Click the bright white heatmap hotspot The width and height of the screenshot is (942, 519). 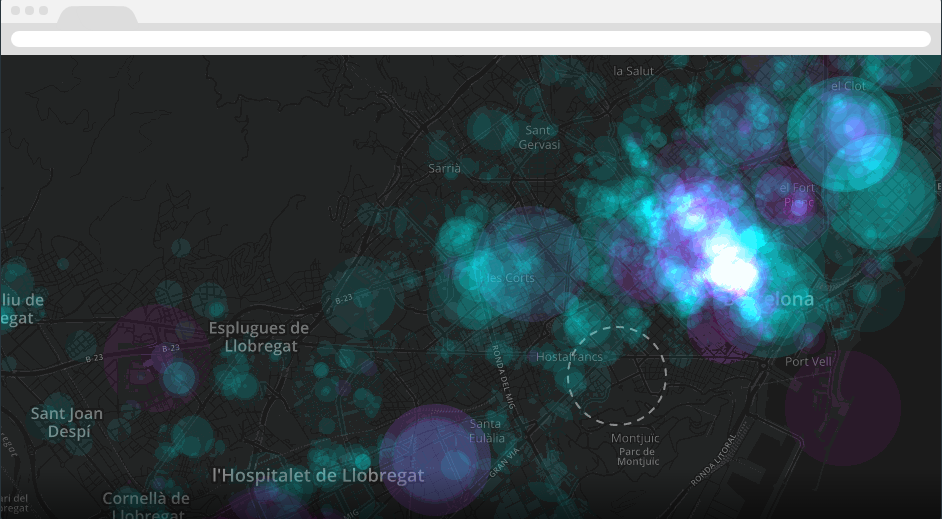(730, 269)
